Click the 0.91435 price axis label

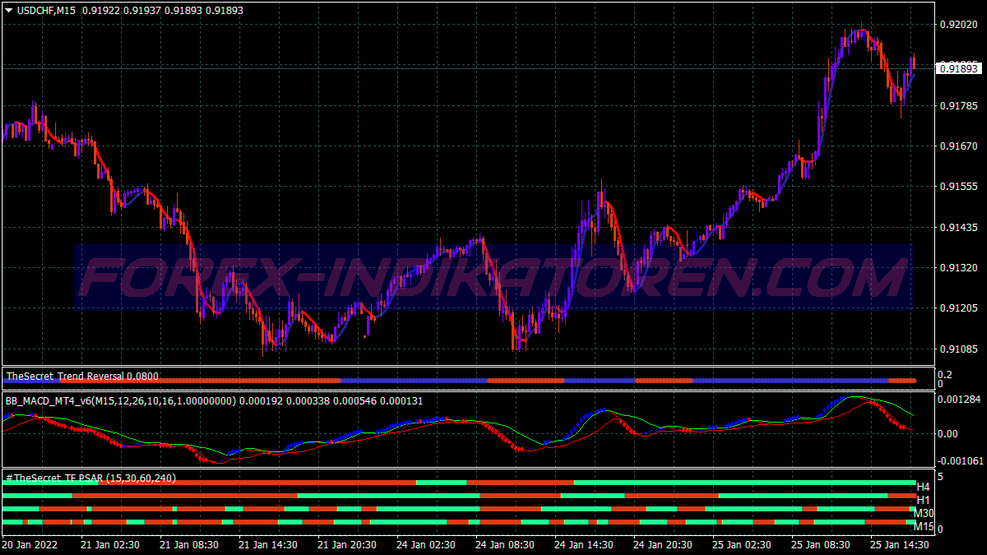[958, 227]
